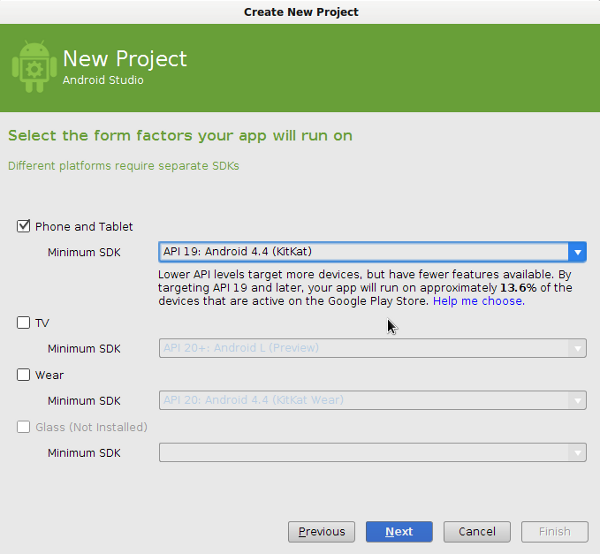
Task: Click the Wear label text
Action: (49, 375)
